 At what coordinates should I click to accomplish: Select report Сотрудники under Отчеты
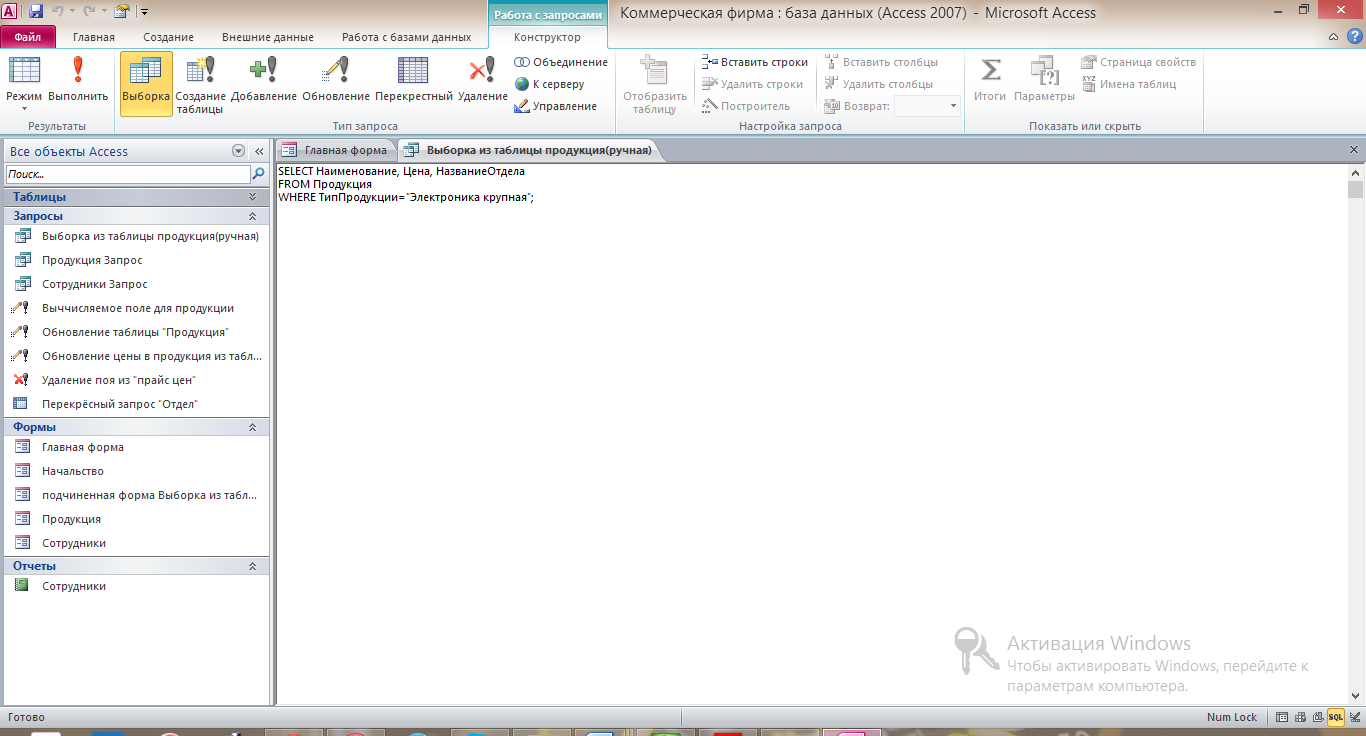[136, 586]
